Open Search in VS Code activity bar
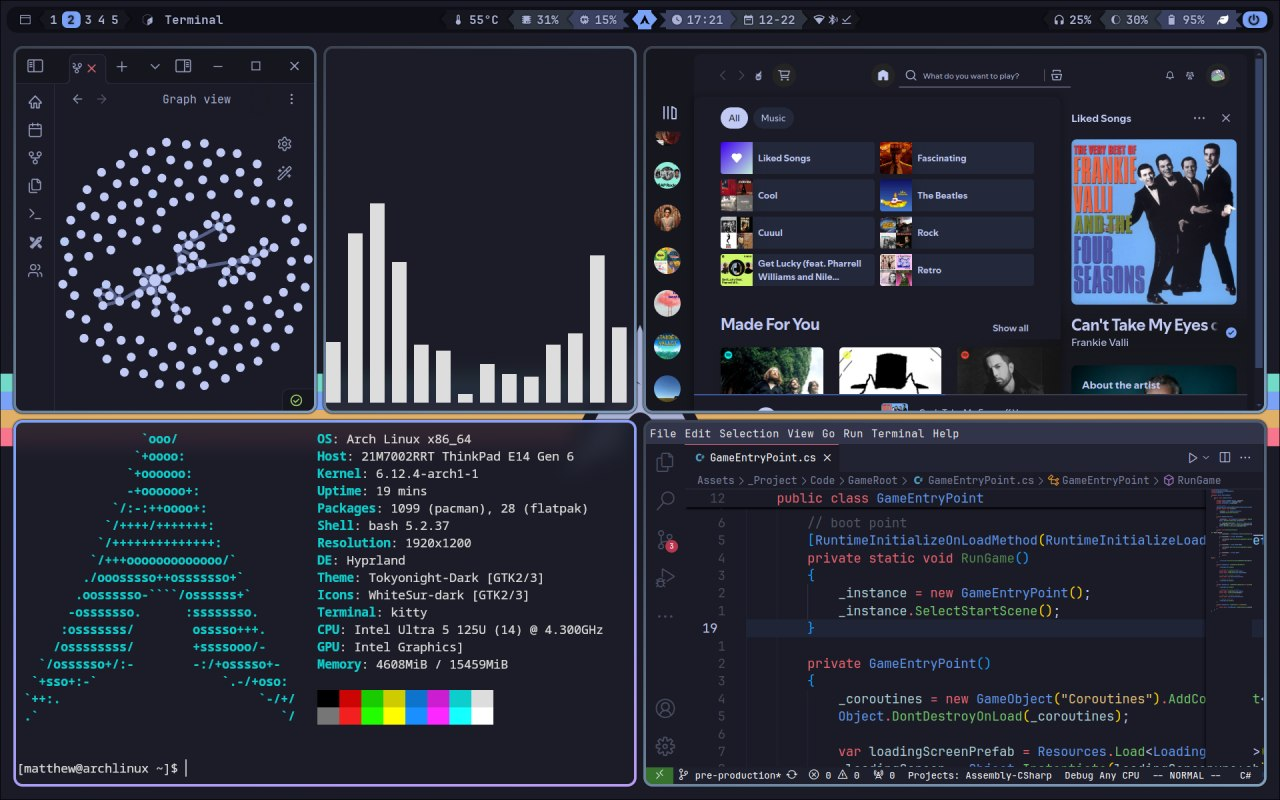The width and height of the screenshot is (1280, 800). (665, 500)
